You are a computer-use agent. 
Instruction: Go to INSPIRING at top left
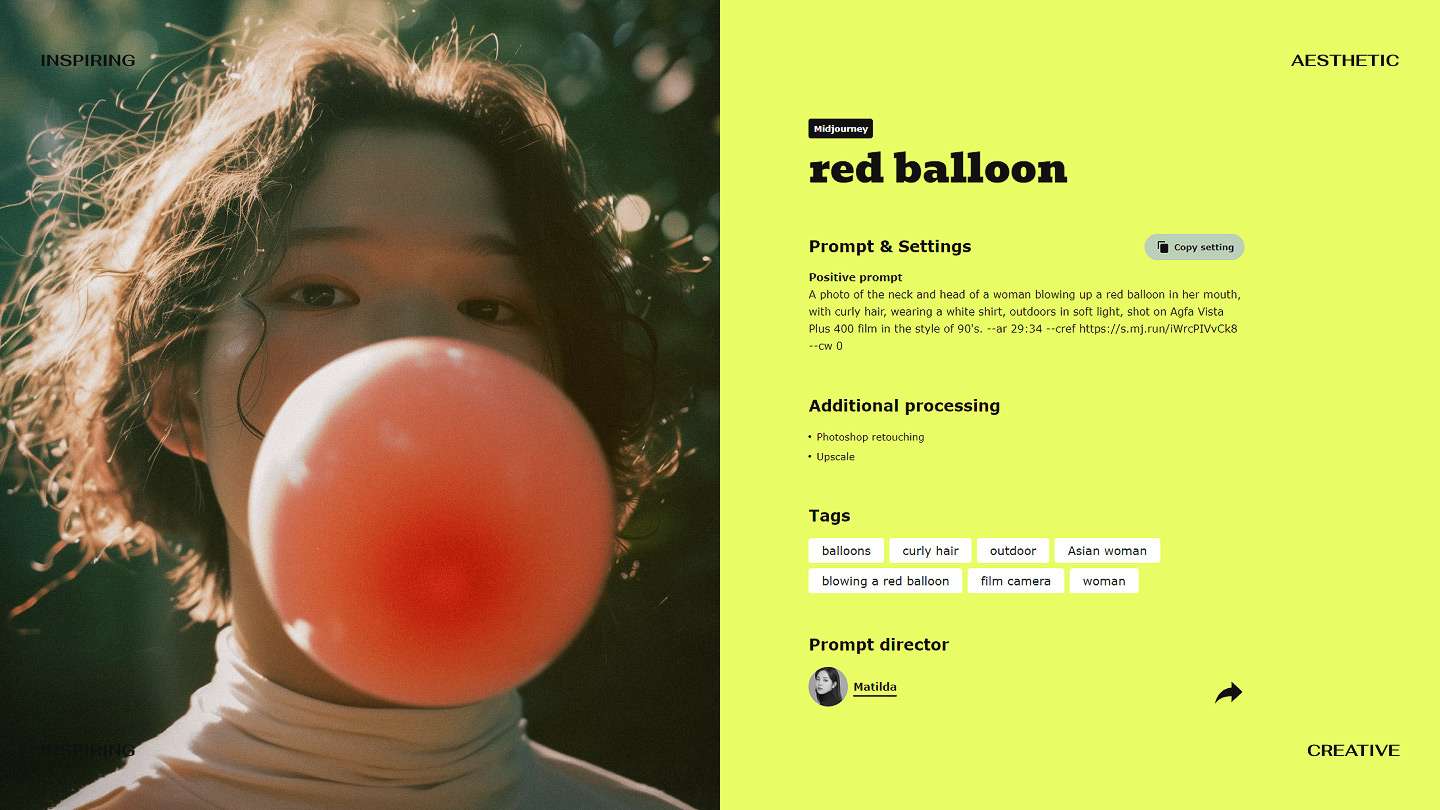click(x=88, y=60)
